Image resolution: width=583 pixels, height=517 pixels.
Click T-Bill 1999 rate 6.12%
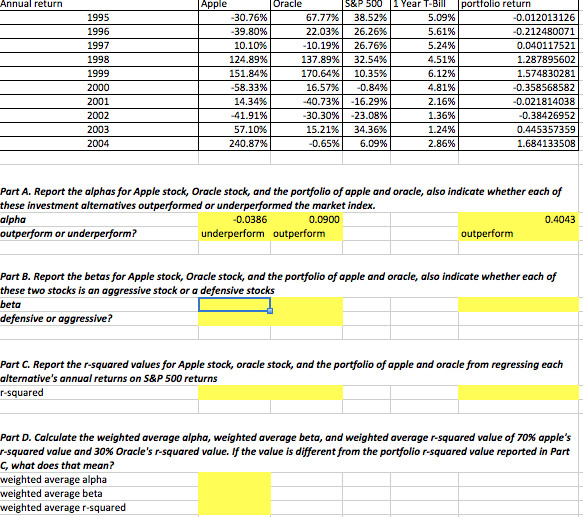click(424, 73)
